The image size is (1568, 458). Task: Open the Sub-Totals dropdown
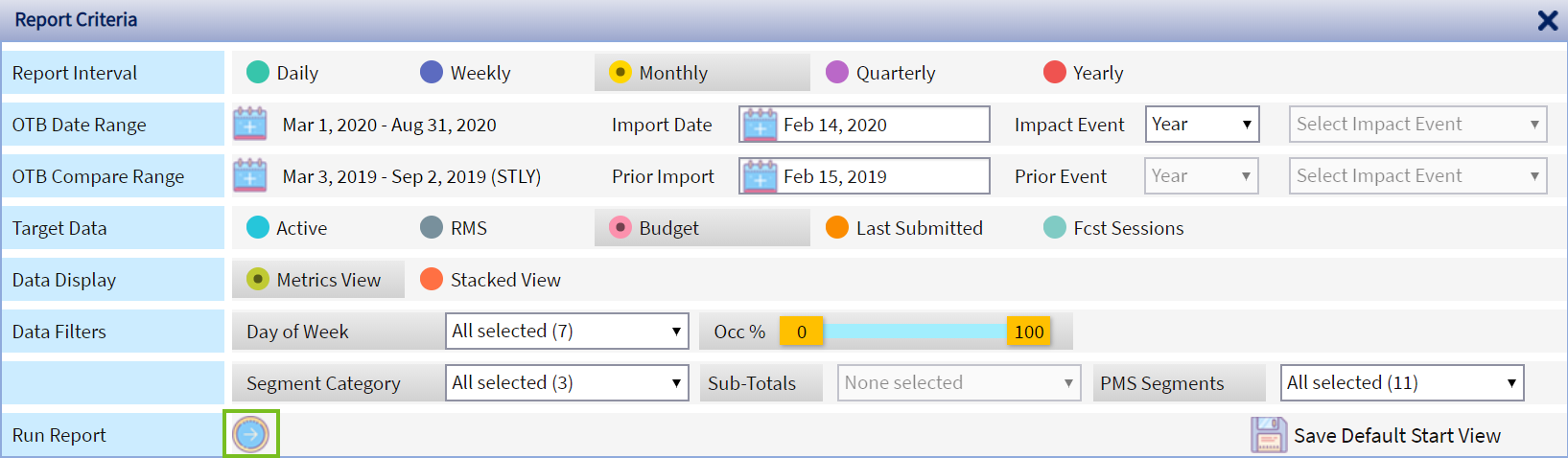pyautogui.click(x=958, y=383)
